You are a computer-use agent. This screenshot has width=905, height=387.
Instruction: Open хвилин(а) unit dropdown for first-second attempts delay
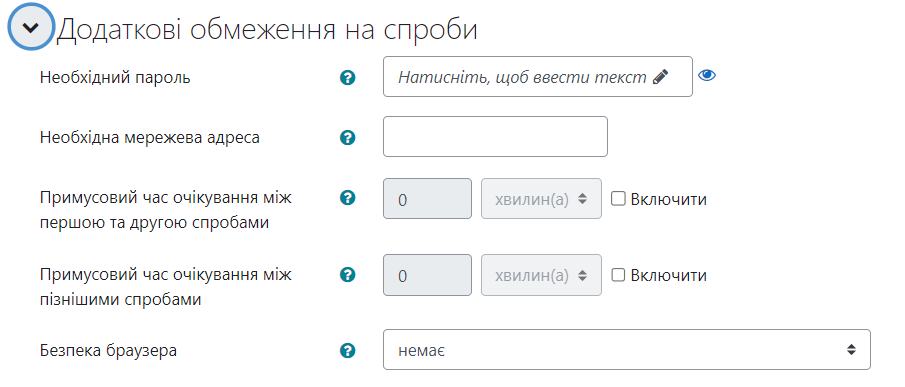tap(541, 198)
